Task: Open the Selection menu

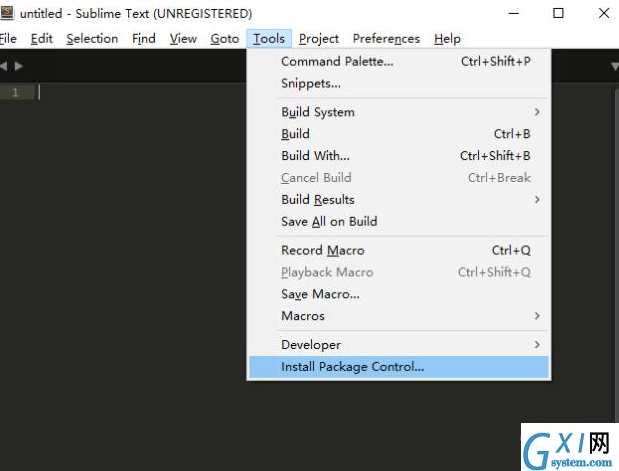Action: tap(92, 39)
